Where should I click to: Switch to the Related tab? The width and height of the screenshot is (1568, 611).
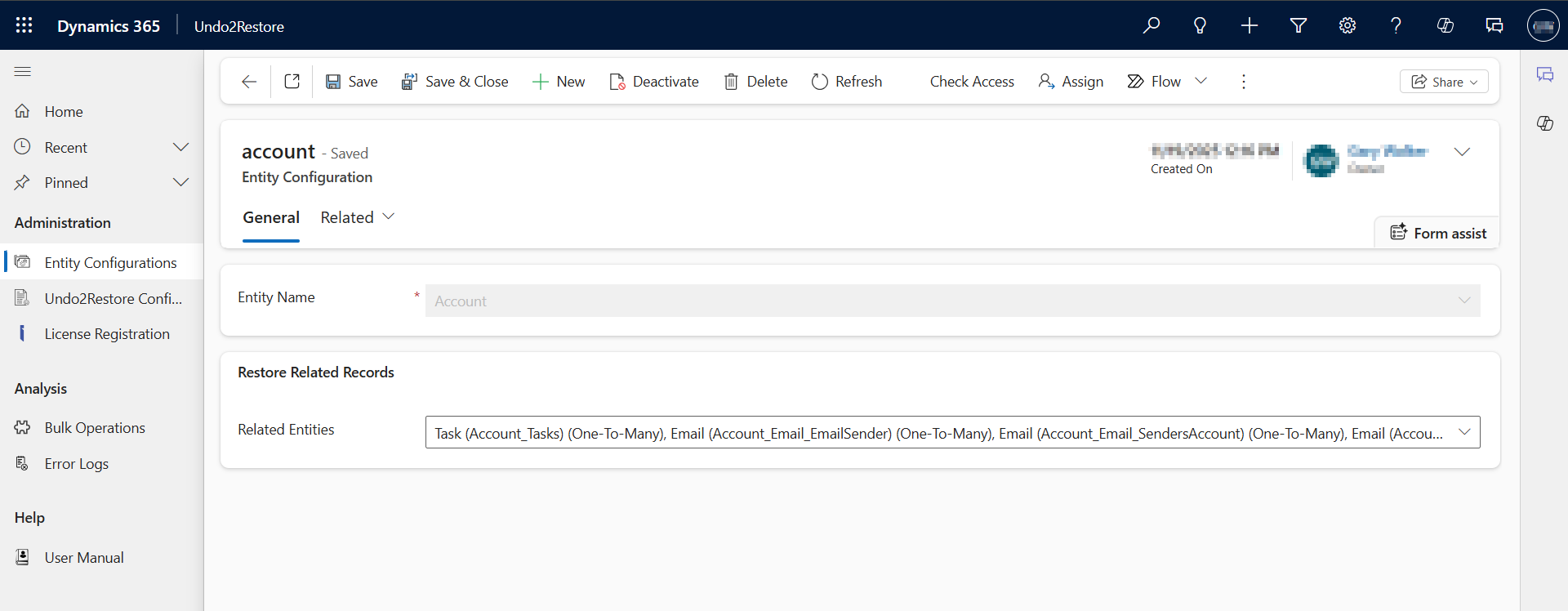pyautogui.click(x=357, y=217)
